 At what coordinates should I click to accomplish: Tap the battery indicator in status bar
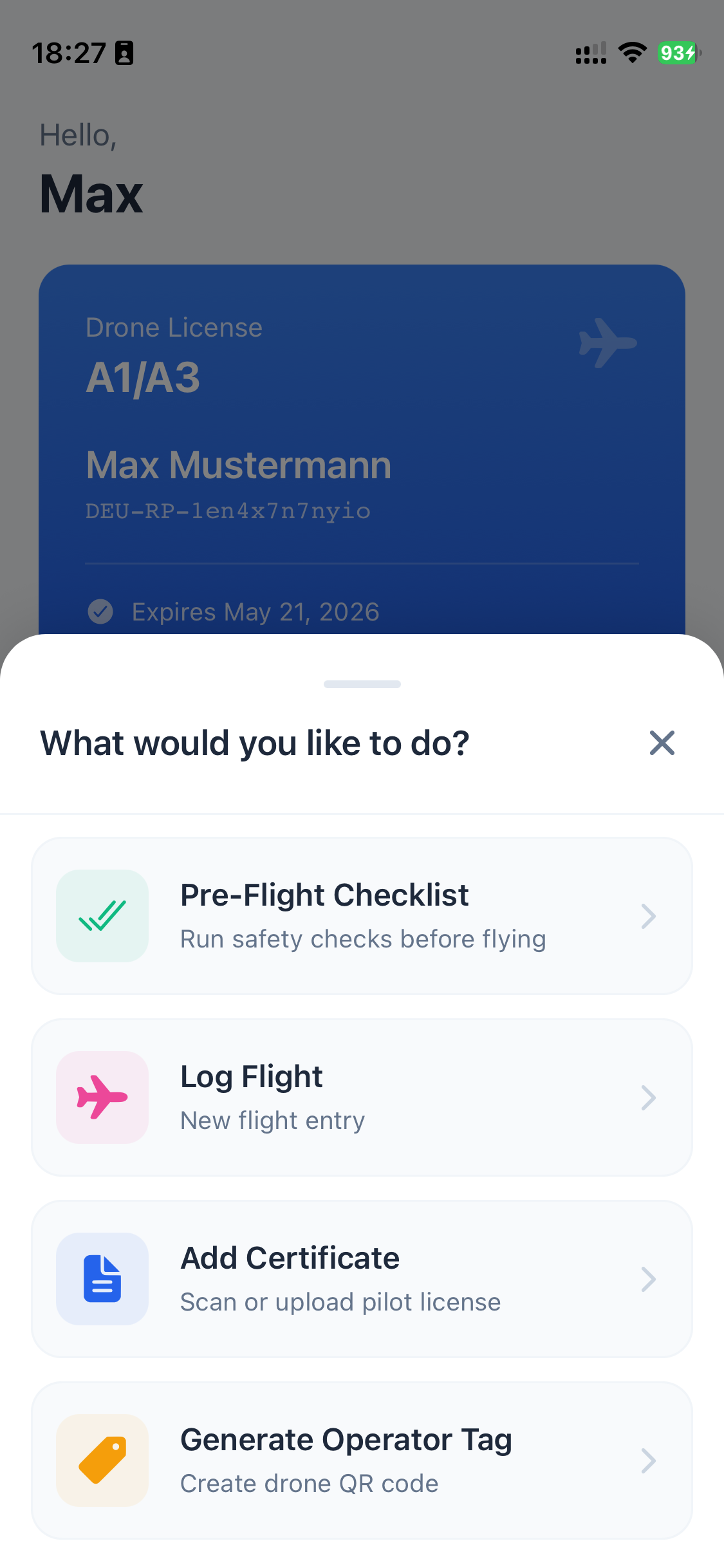(x=678, y=53)
